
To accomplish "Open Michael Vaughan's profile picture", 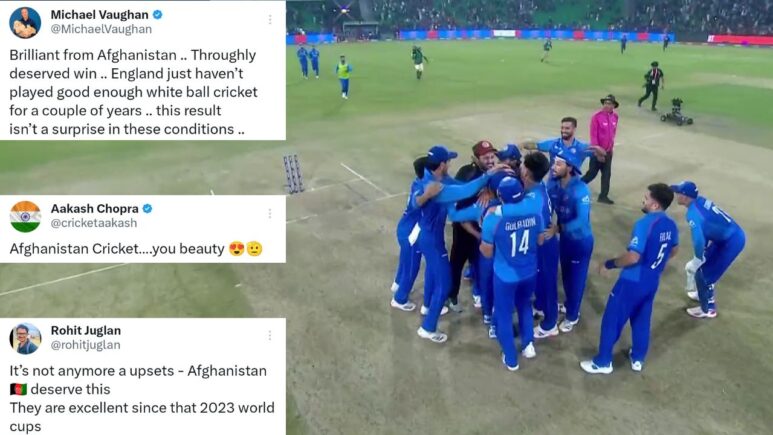I will [25, 23].
